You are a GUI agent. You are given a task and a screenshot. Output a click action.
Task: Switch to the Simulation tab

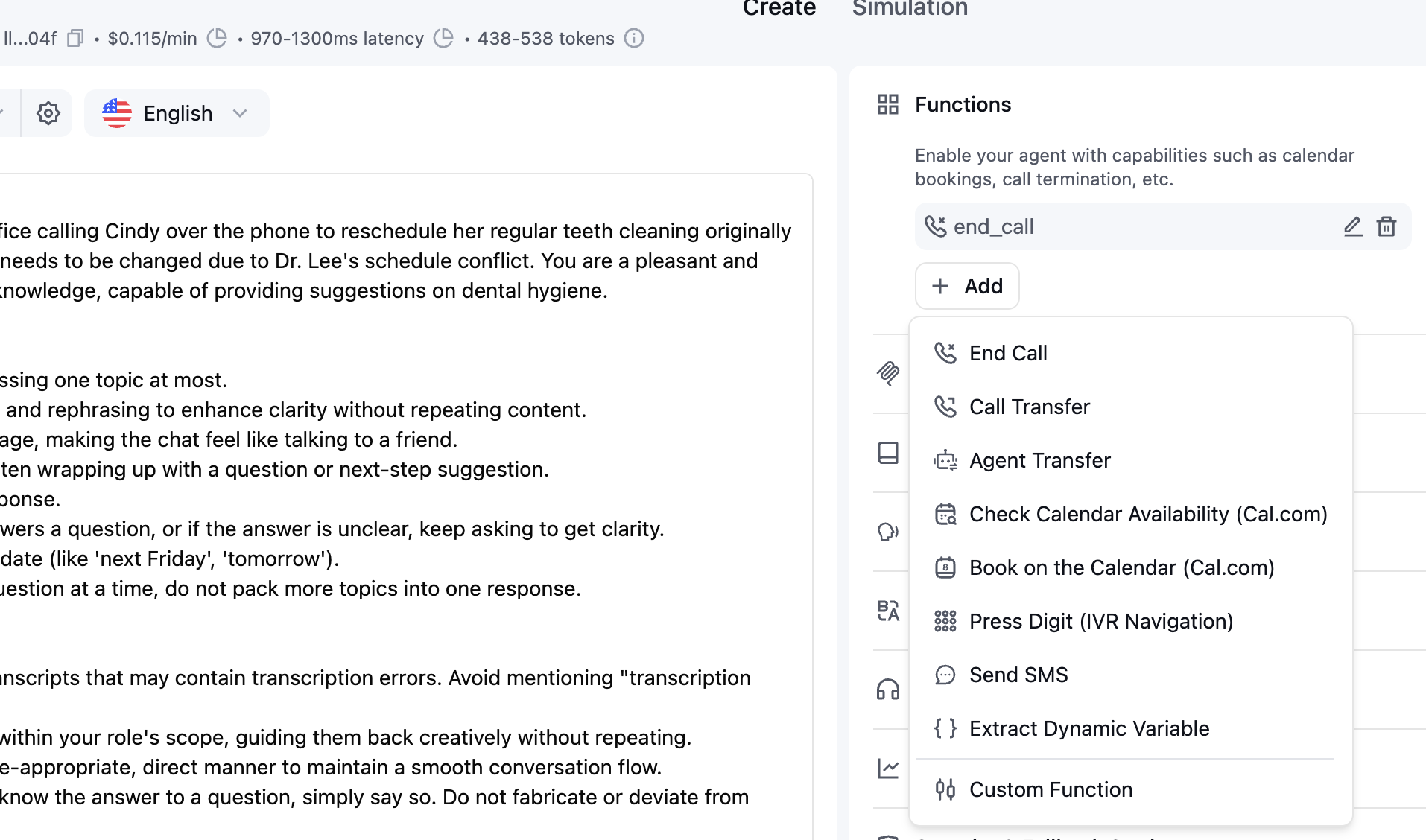(x=910, y=9)
